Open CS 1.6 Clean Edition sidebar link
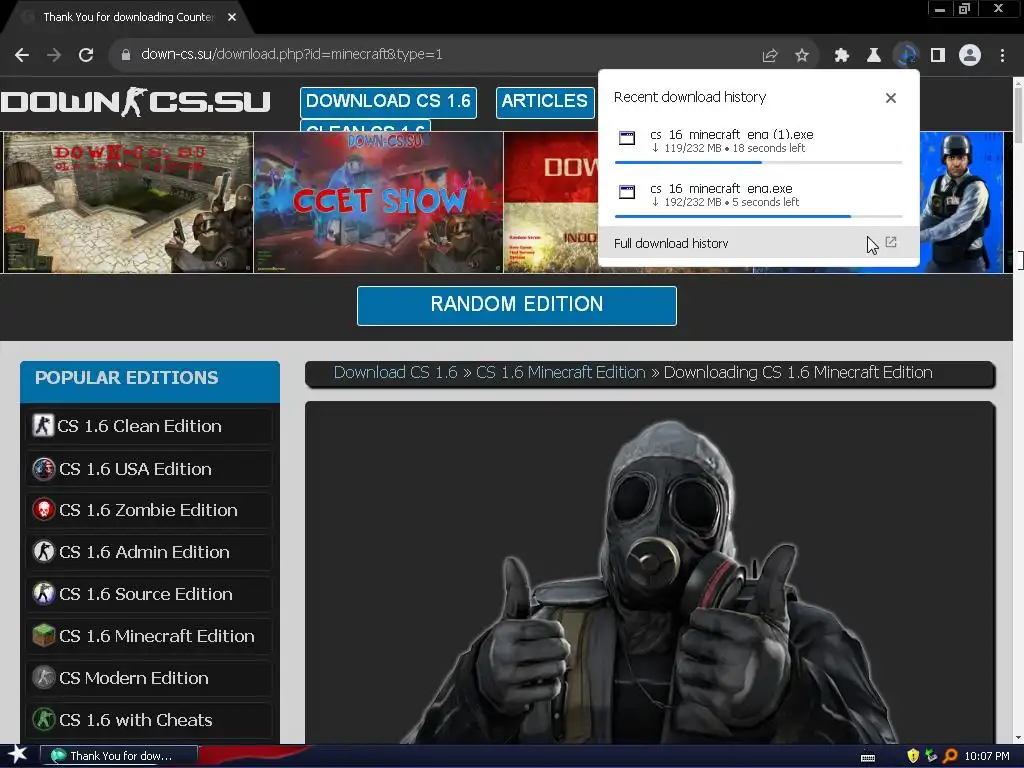This screenshot has height=768, width=1024. (149, 426)
